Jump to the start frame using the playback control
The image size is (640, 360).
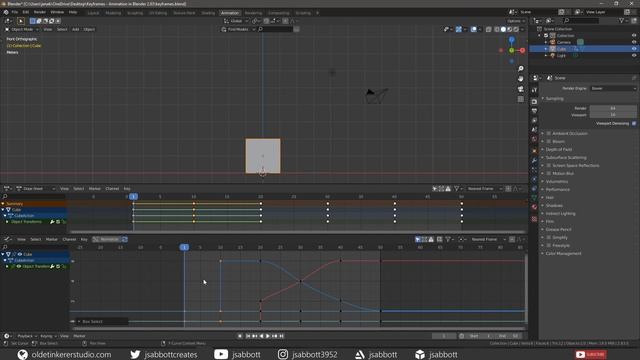click(x=248, y=336)
